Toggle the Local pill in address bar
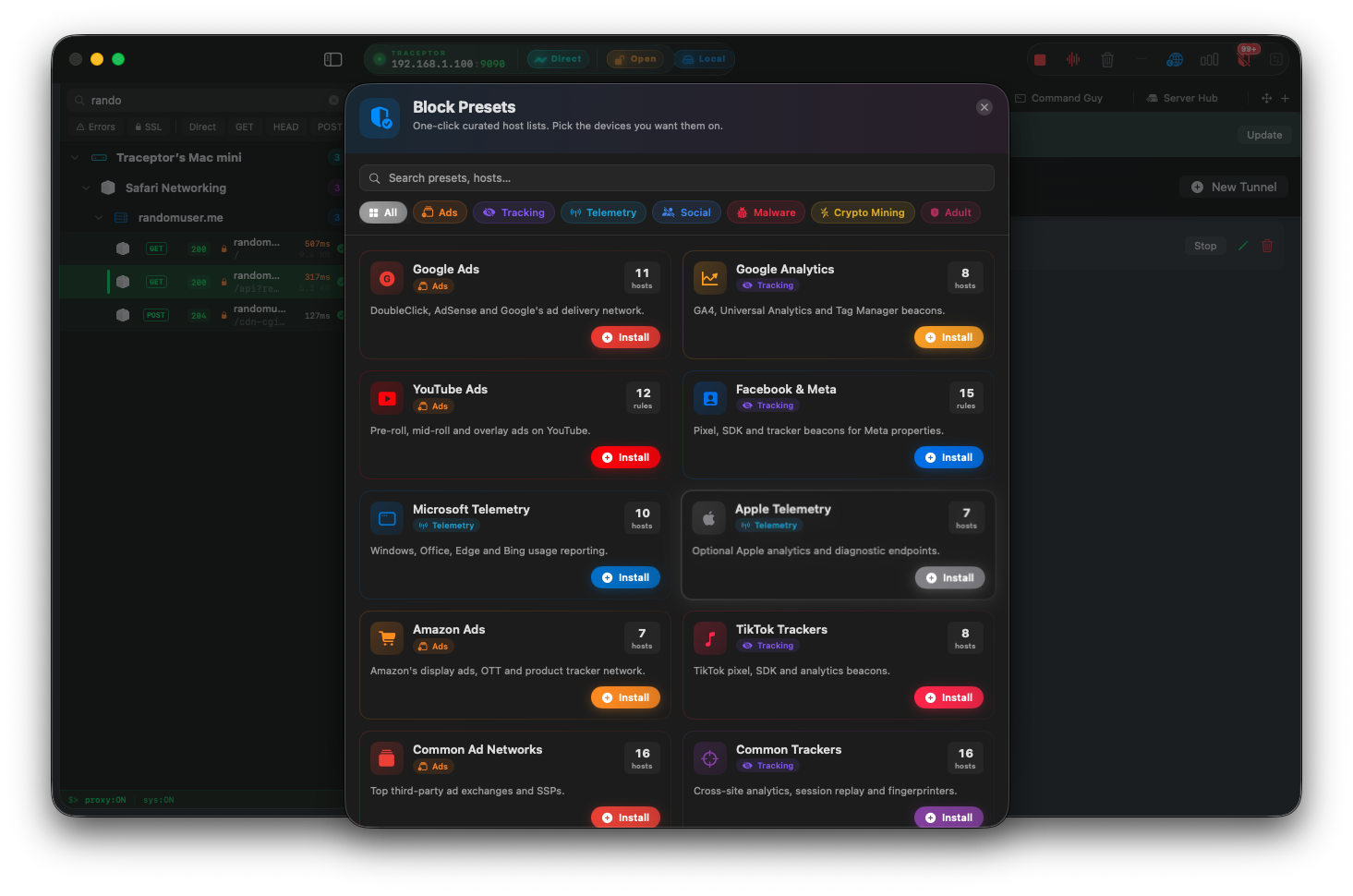Image resolution: width=1353 pixels, height=896 pixels. click(x=704, y=59)
